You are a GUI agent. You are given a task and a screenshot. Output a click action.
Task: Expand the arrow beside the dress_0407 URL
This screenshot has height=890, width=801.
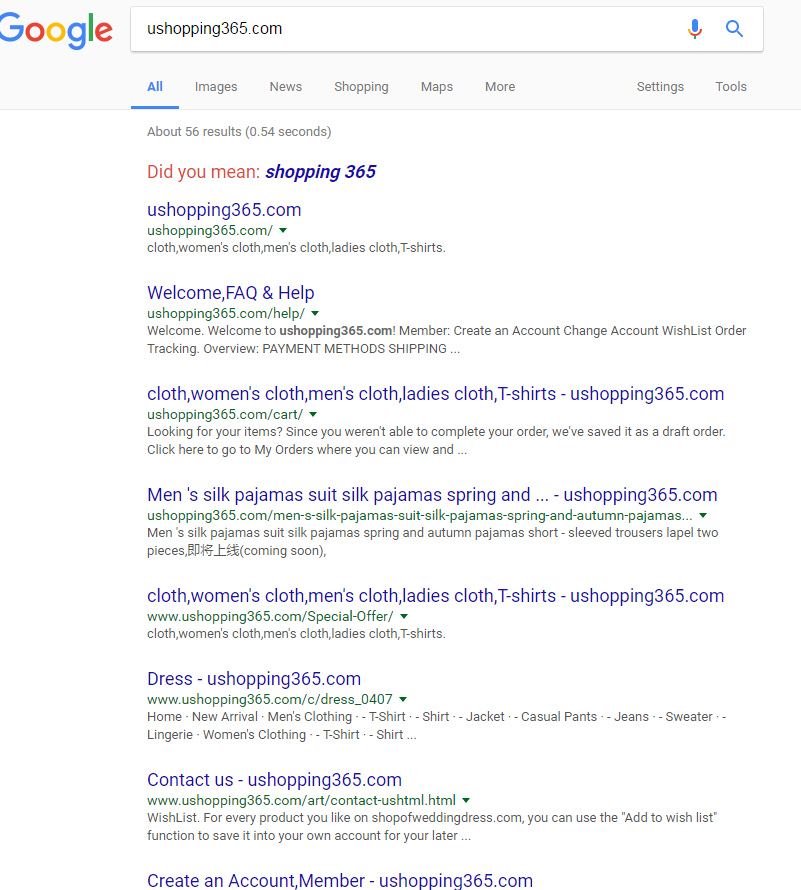tap(403, 699)
